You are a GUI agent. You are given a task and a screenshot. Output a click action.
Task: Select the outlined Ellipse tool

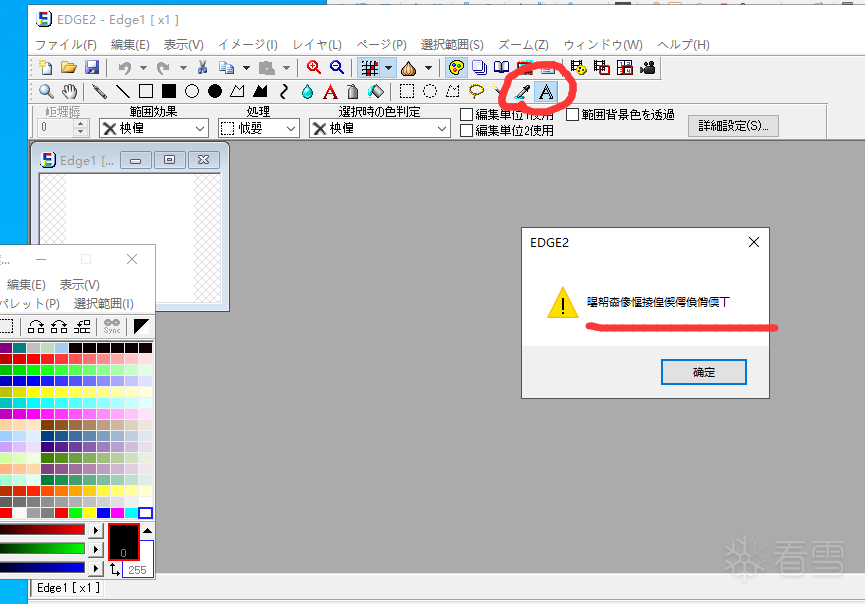[x=192, y=92]
